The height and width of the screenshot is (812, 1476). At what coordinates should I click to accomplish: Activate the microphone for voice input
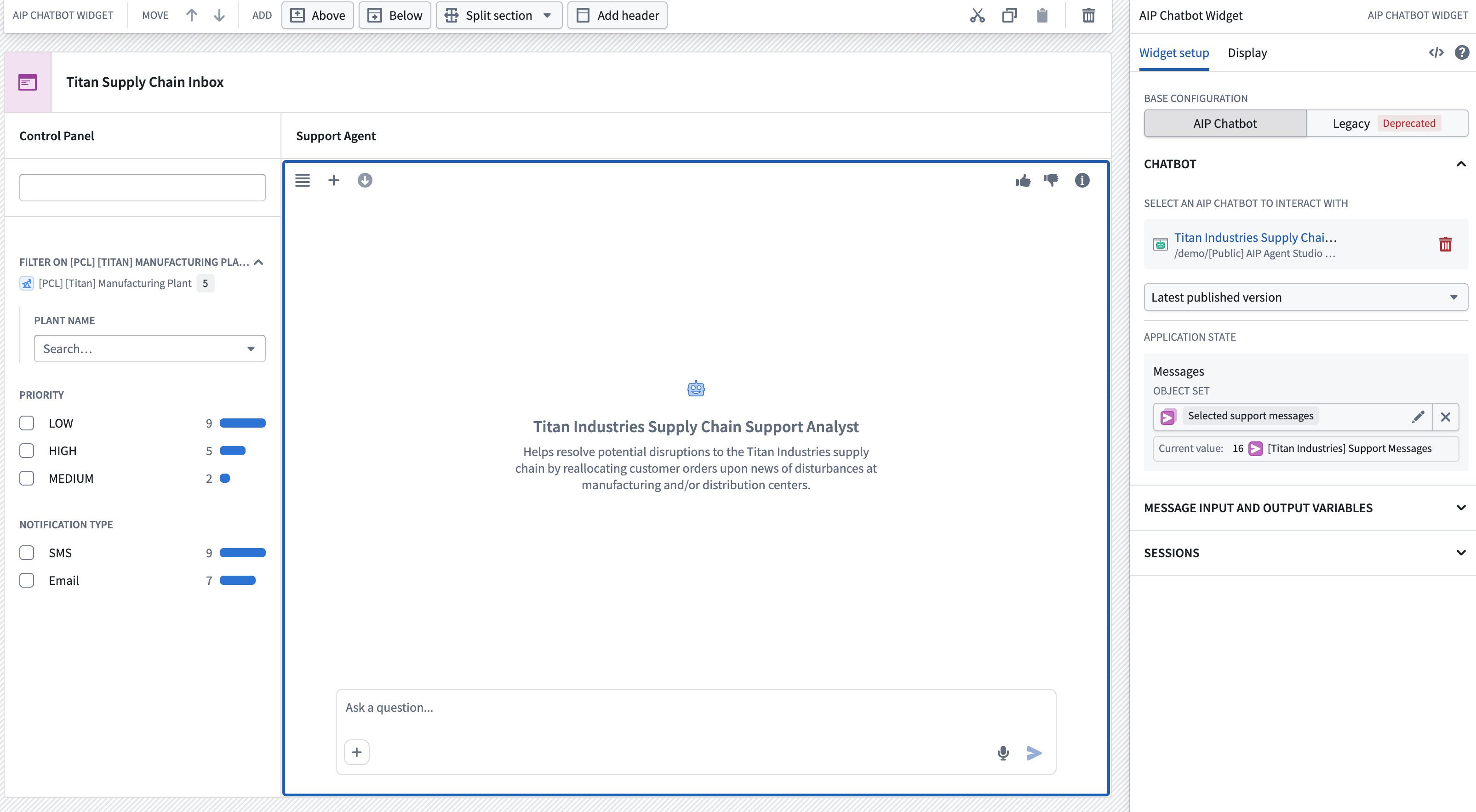tap(1003, 752)
